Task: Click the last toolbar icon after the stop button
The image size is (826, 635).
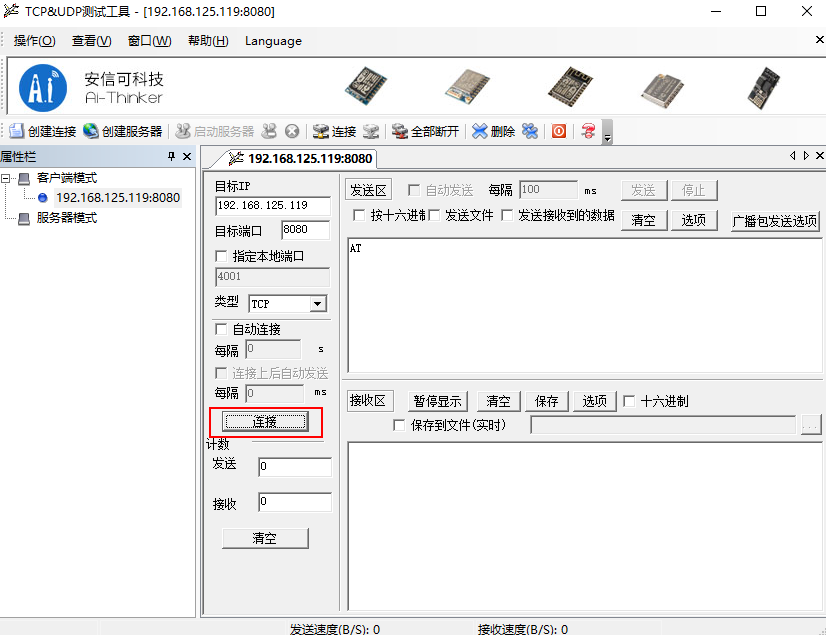Action: click(x=587, y=131)
